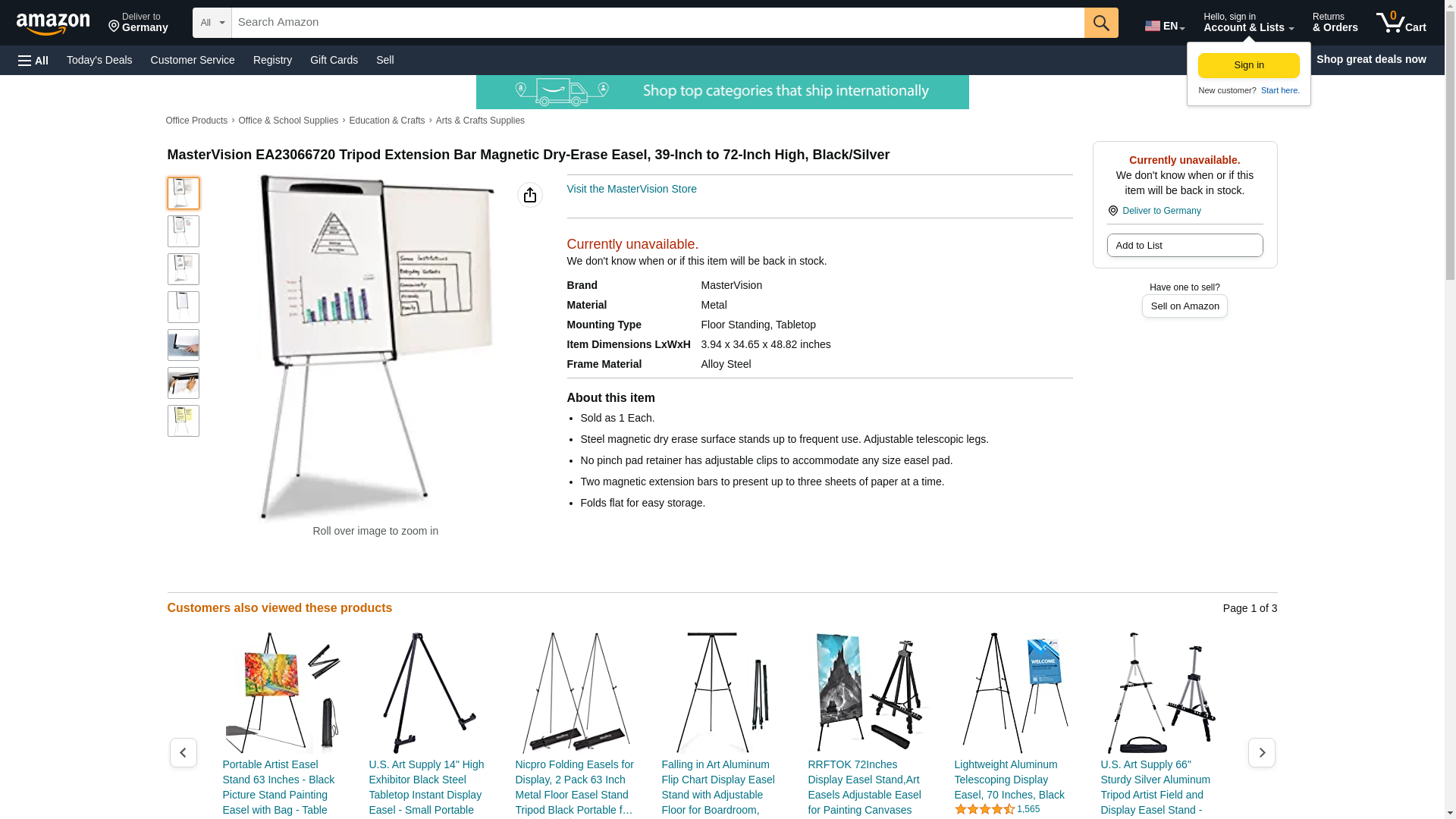The width and height of the screenshot is (1456, 819).
Task: Click the share icon beside product image
Action: (530, 195)
